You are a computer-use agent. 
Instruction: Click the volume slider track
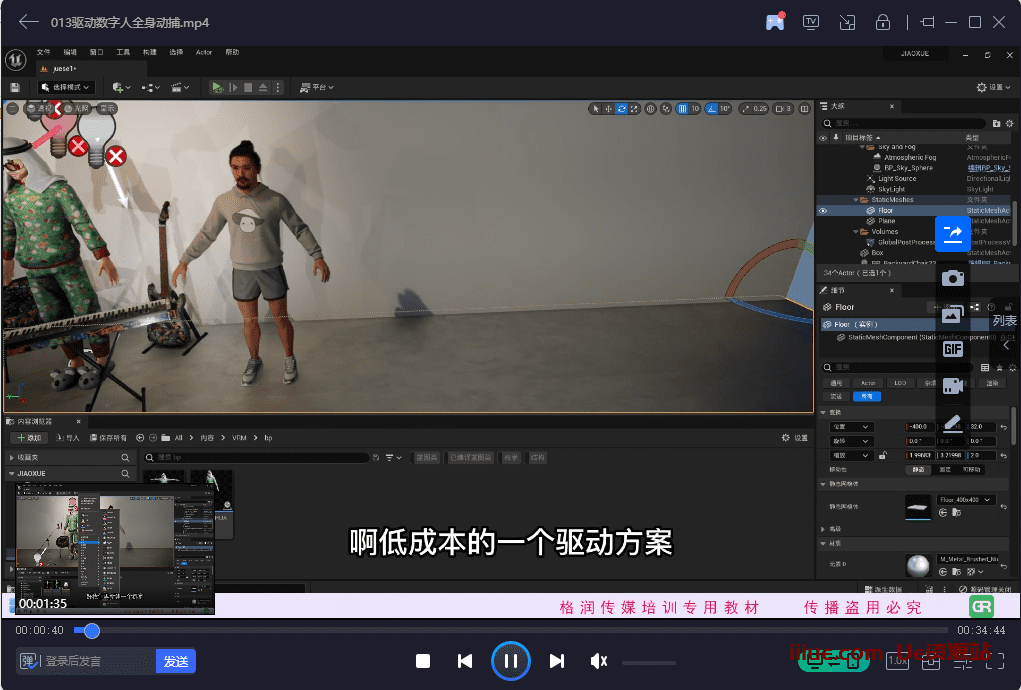648,662
